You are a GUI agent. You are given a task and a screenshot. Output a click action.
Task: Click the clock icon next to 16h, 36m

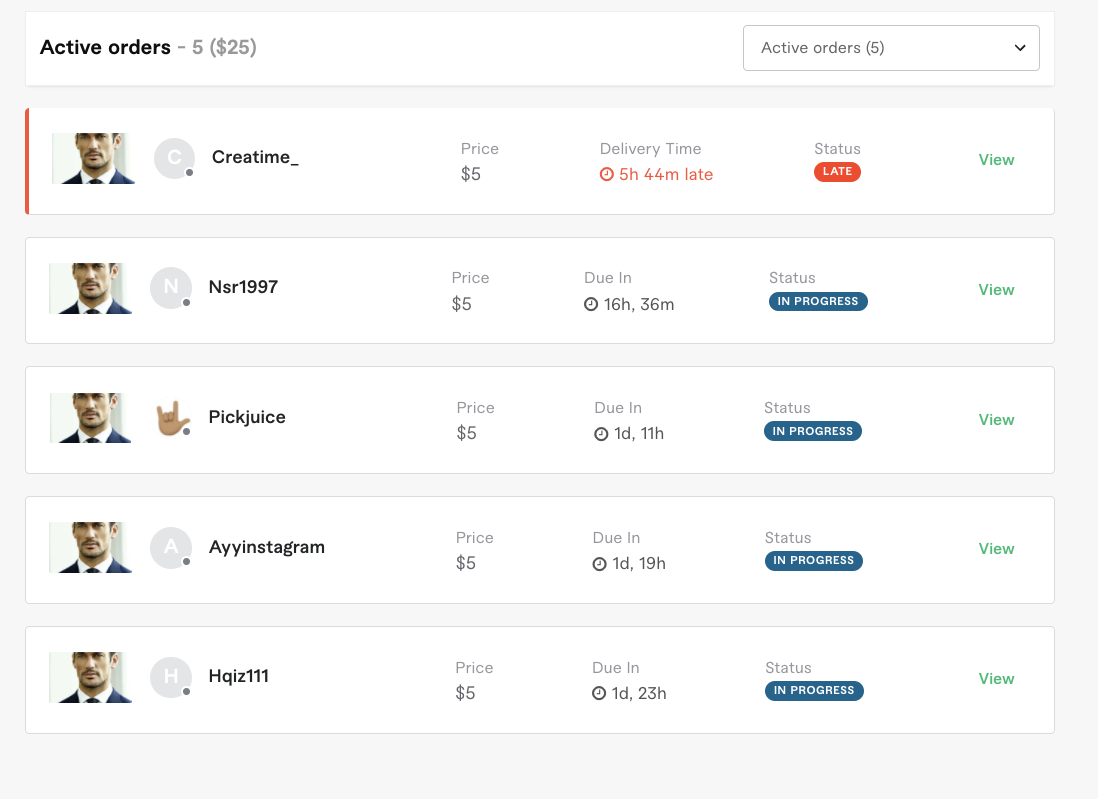591,304
